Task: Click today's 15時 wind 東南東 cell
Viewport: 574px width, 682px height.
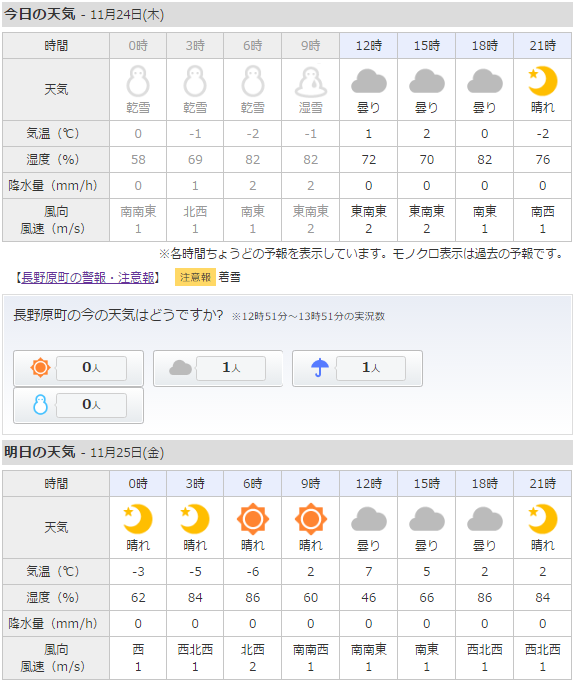Action: coord(427,220)
